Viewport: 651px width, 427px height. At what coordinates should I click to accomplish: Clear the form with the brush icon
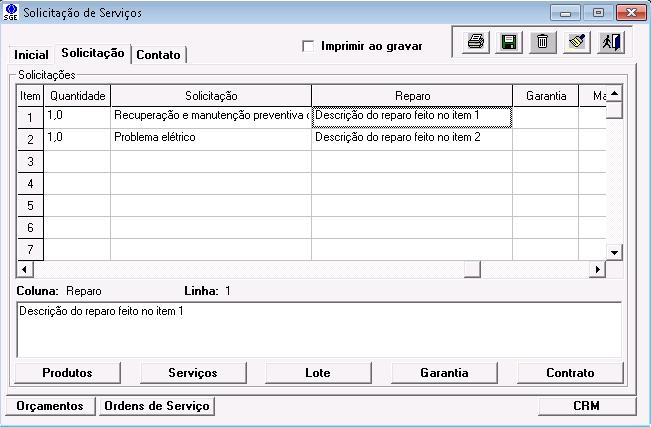point(575,42)
